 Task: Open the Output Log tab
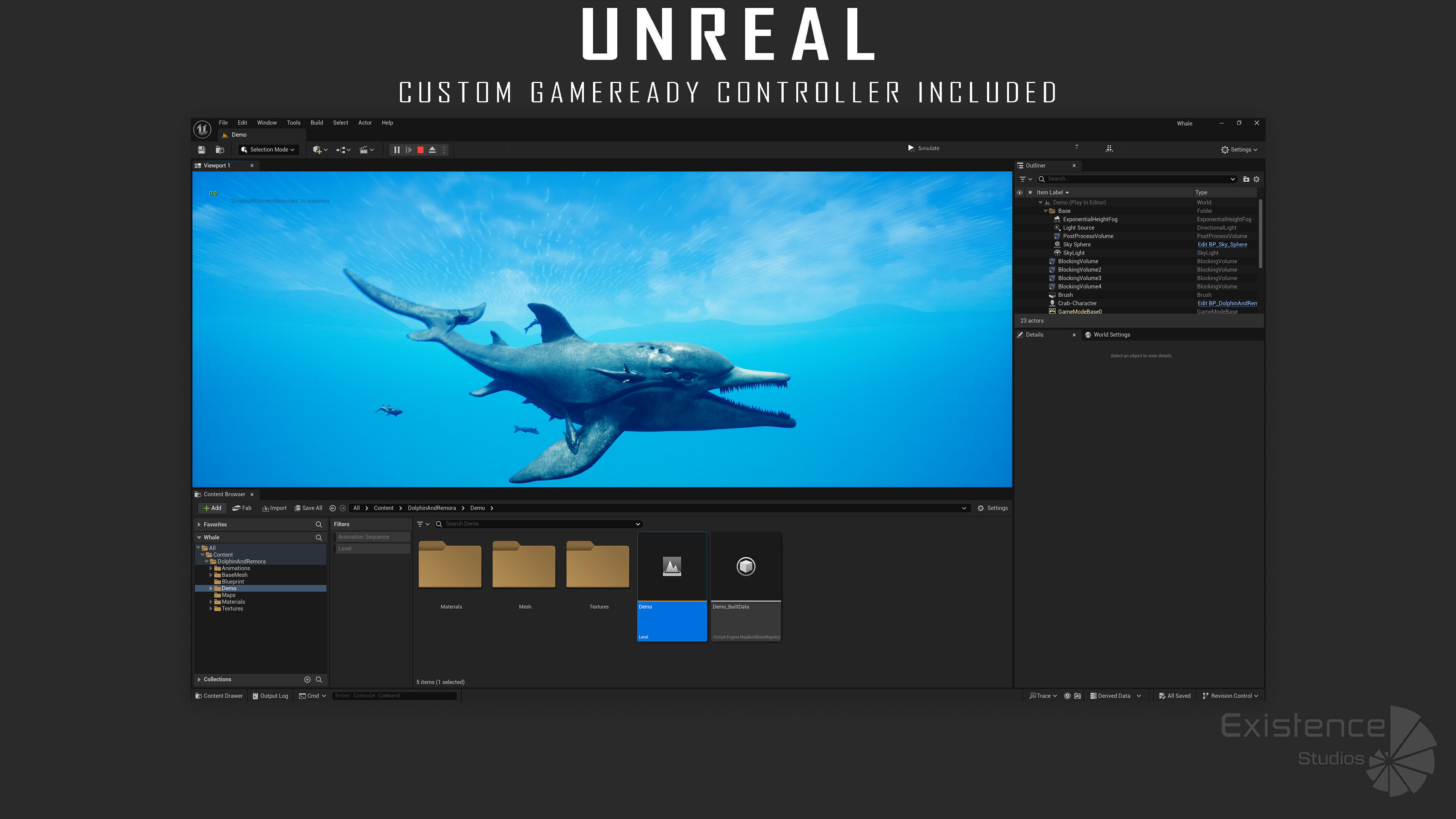point(270,696)
